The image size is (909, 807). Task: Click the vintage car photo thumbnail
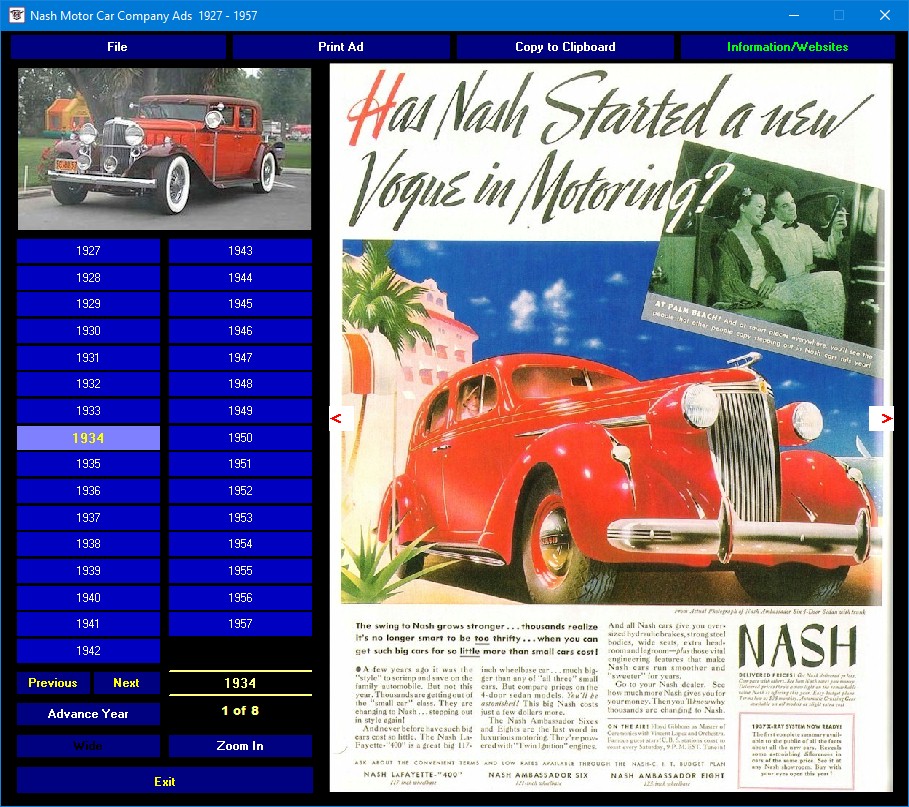[x=165, y=149]
